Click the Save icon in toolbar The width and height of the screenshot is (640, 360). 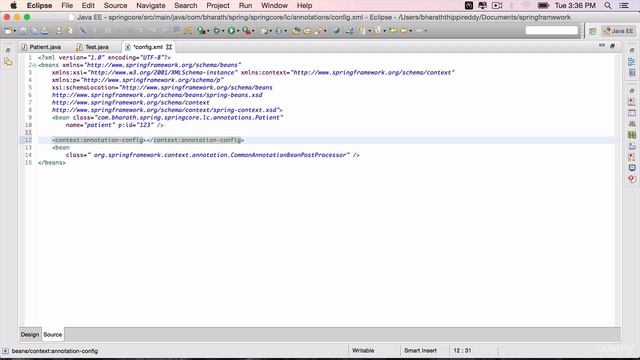tap(23, 31)
